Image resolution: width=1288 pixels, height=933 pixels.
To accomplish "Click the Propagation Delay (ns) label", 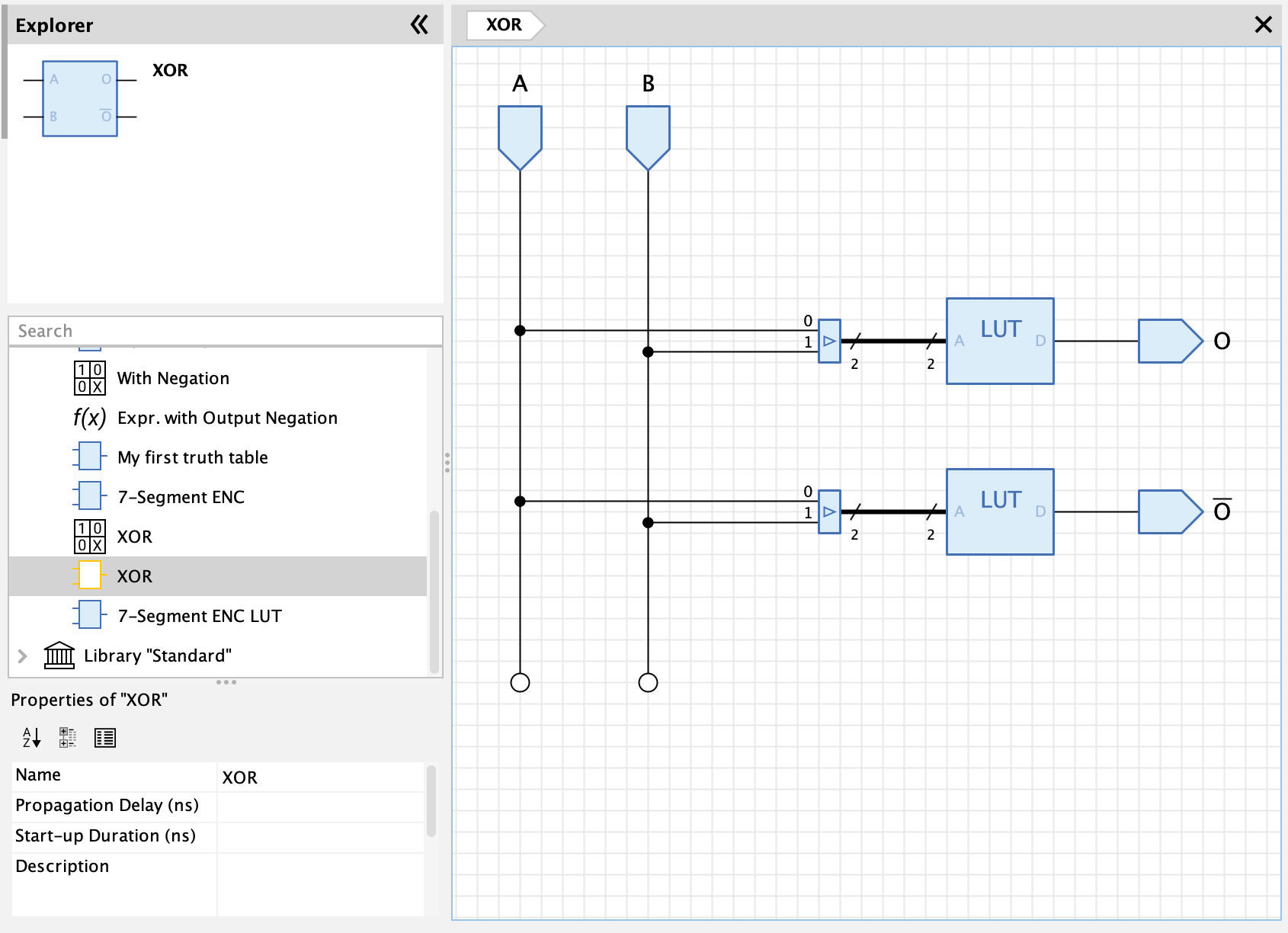I will coord(107,806).
